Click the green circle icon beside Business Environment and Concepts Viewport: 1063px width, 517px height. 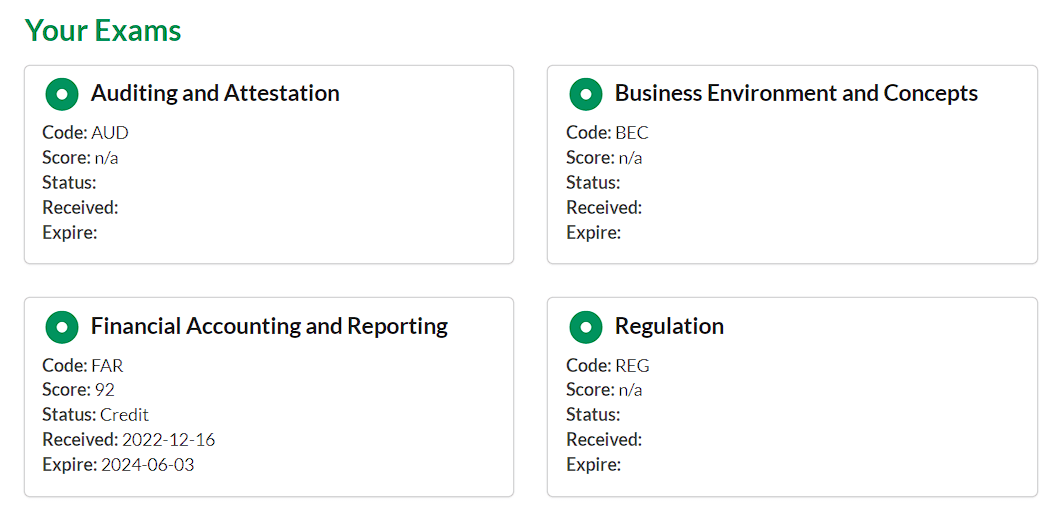coord(586,94)
